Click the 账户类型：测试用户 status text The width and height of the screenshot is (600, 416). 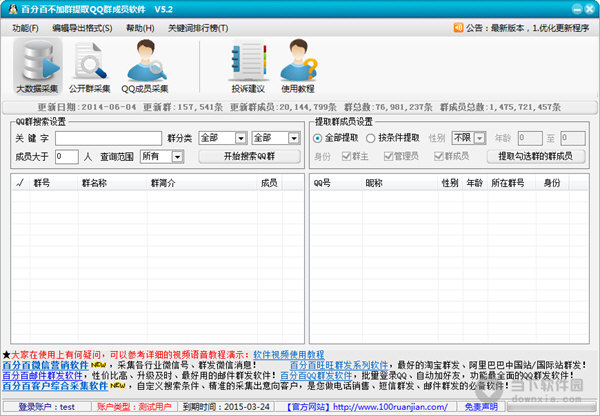coord(134,407)
